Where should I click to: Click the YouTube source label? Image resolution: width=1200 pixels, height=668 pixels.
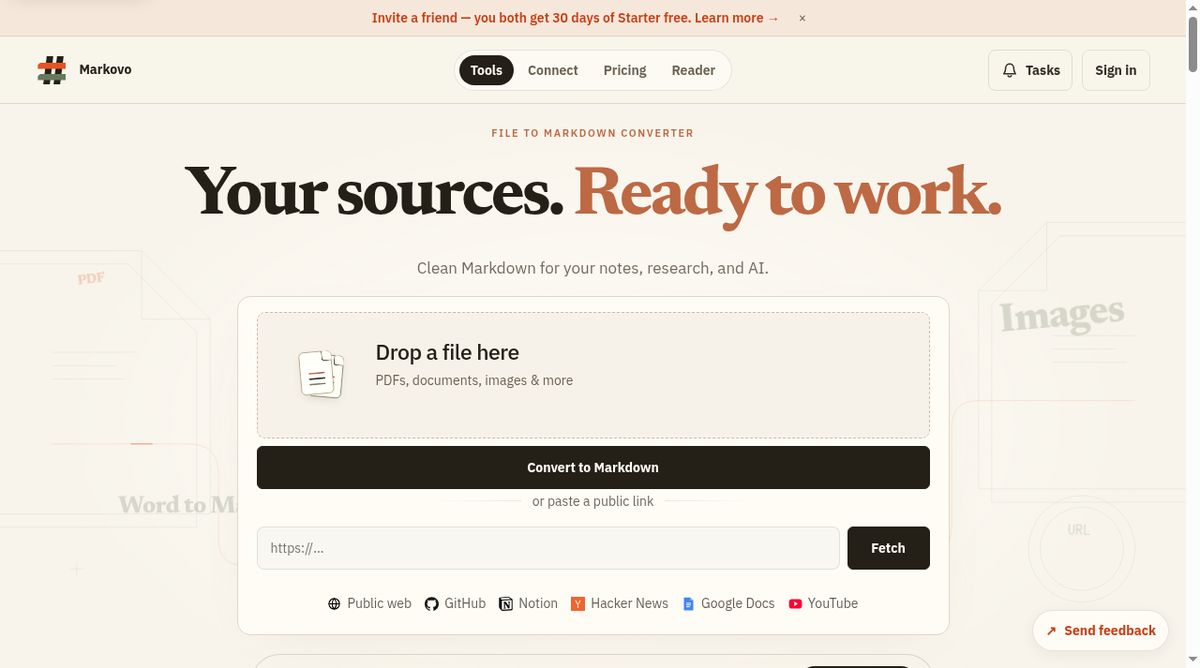pos(833,604)
